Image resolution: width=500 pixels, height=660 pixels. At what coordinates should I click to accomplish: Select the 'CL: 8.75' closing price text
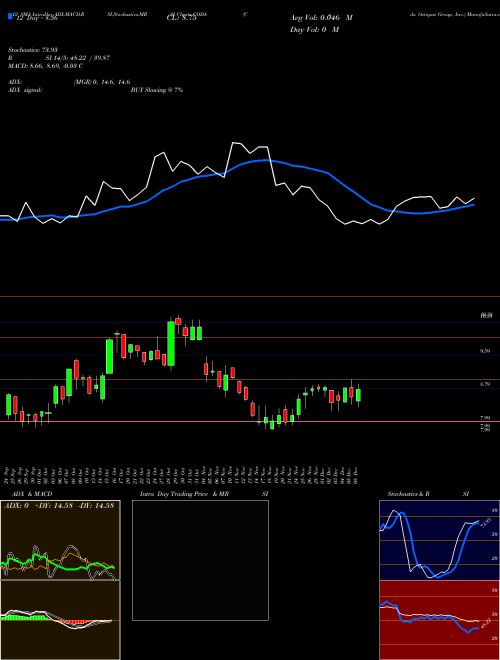[182, 18]
